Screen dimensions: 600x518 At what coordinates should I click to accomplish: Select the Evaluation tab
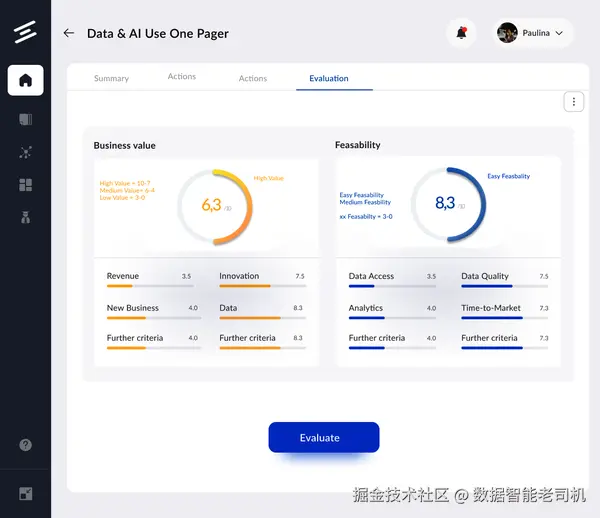pyautogui.click(x=329, y=78)
